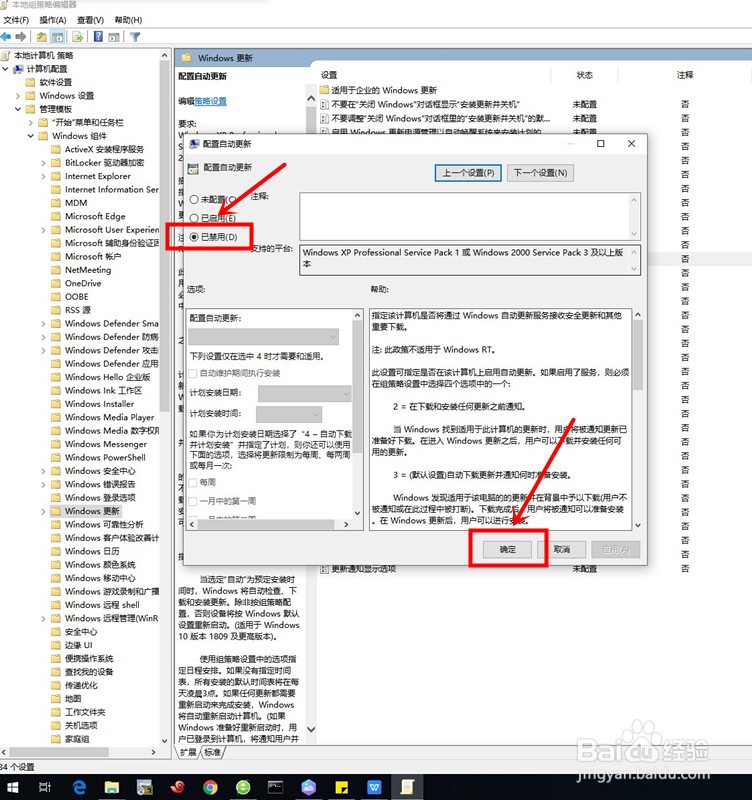
Task: Launch Microsoft Edge from the taskbar
Action: pyautogui.click(x=79, y=787)
